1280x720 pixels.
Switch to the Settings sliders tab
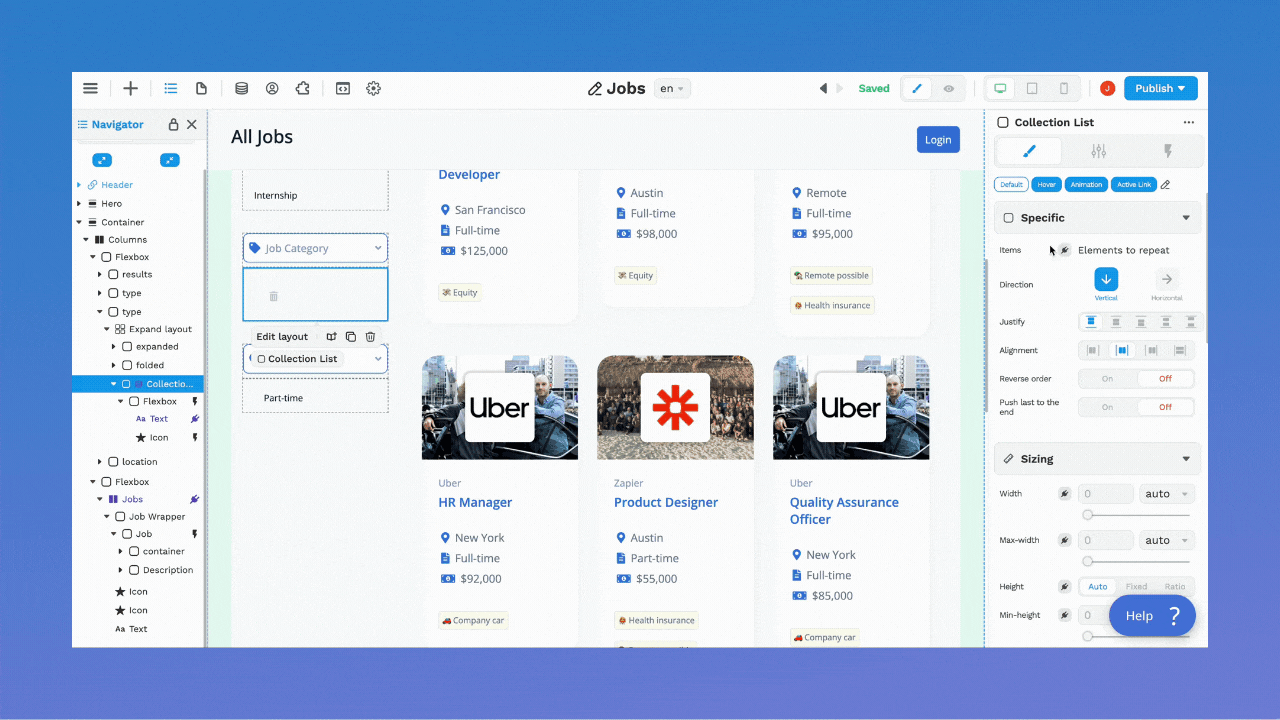(x=1098, y=151)
